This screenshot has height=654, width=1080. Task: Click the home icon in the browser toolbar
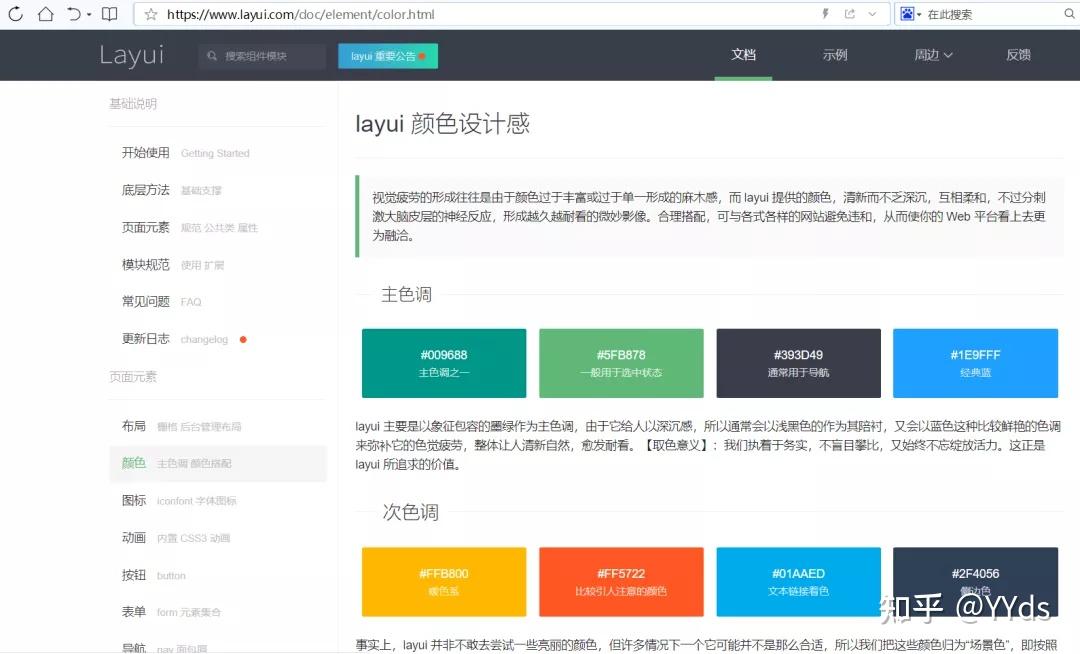click(x=44, y=14)
